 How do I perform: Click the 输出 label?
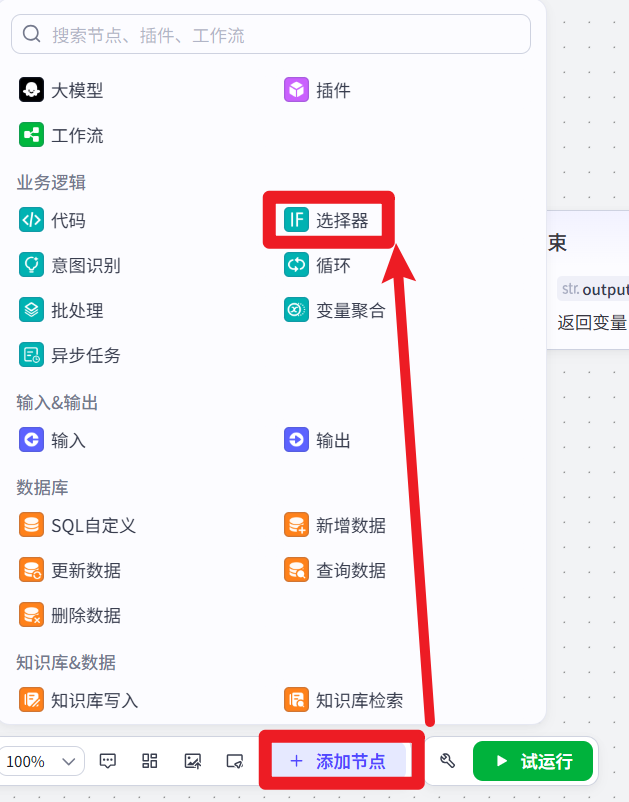click(333, 440)
